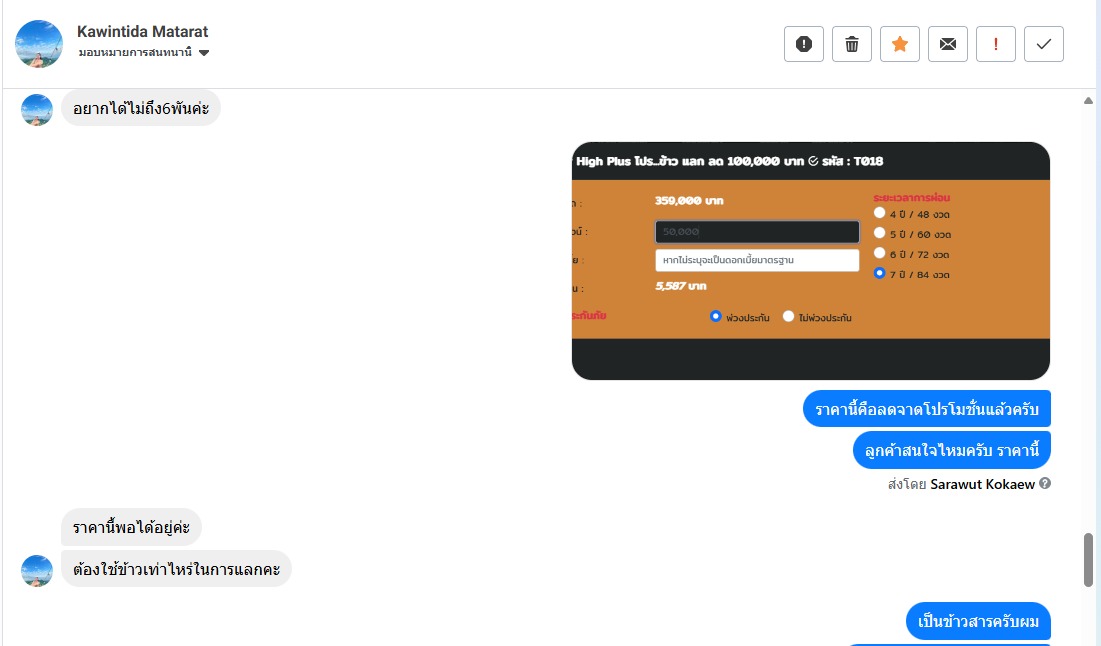Toggle the orange star follow-up icon
The width and height of the screenshot is (1101, 646).
pyautogui.click(x=899, y=44)
